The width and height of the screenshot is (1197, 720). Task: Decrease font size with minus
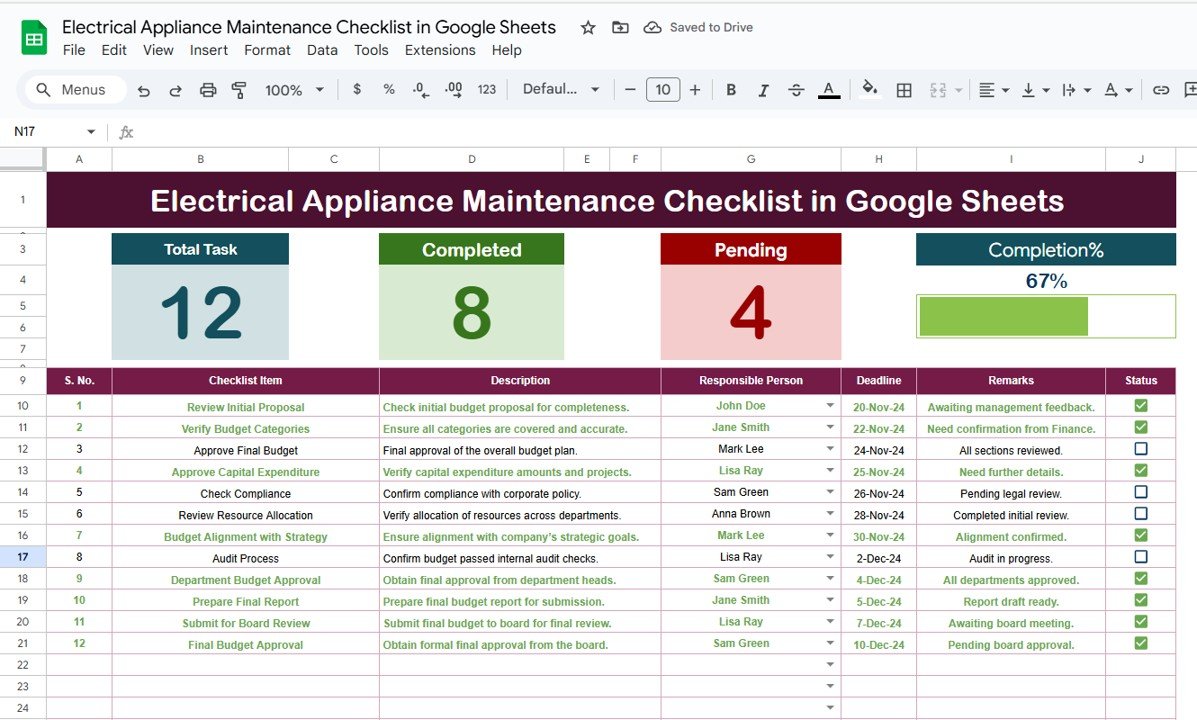tap(630, 89)
